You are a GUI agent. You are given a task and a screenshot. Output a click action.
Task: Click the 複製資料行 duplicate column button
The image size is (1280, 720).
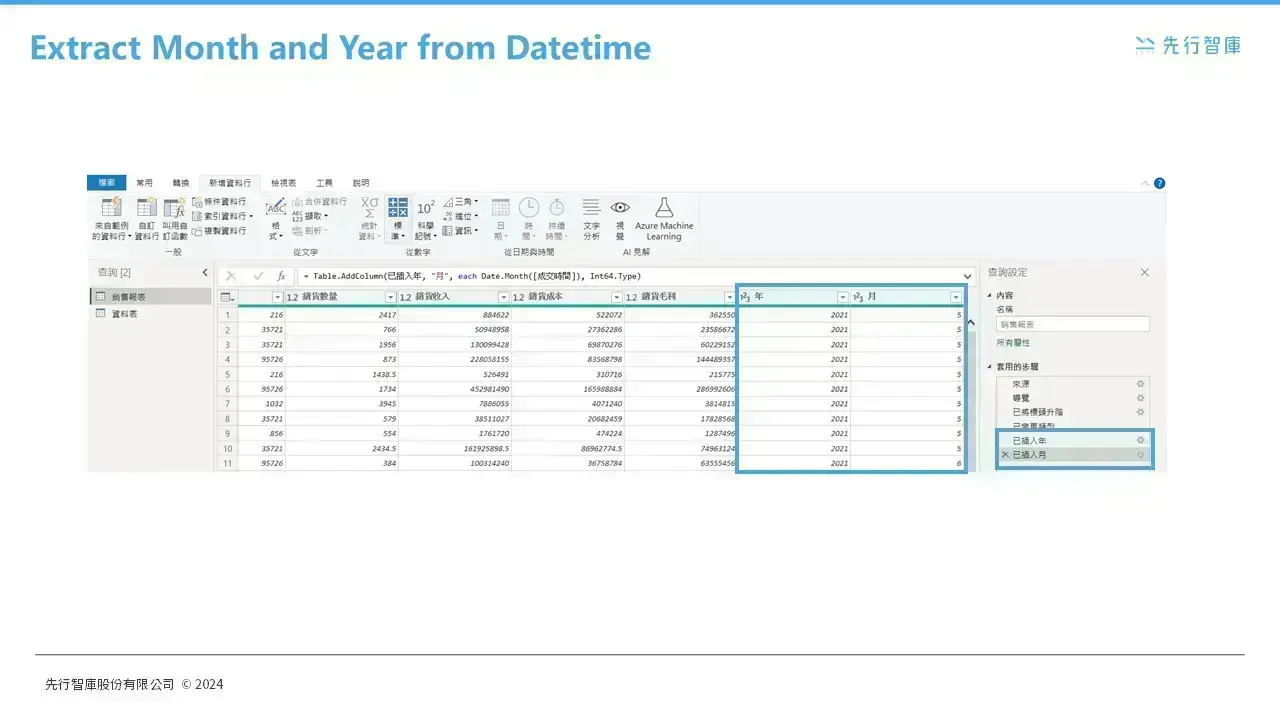[218, 231]
